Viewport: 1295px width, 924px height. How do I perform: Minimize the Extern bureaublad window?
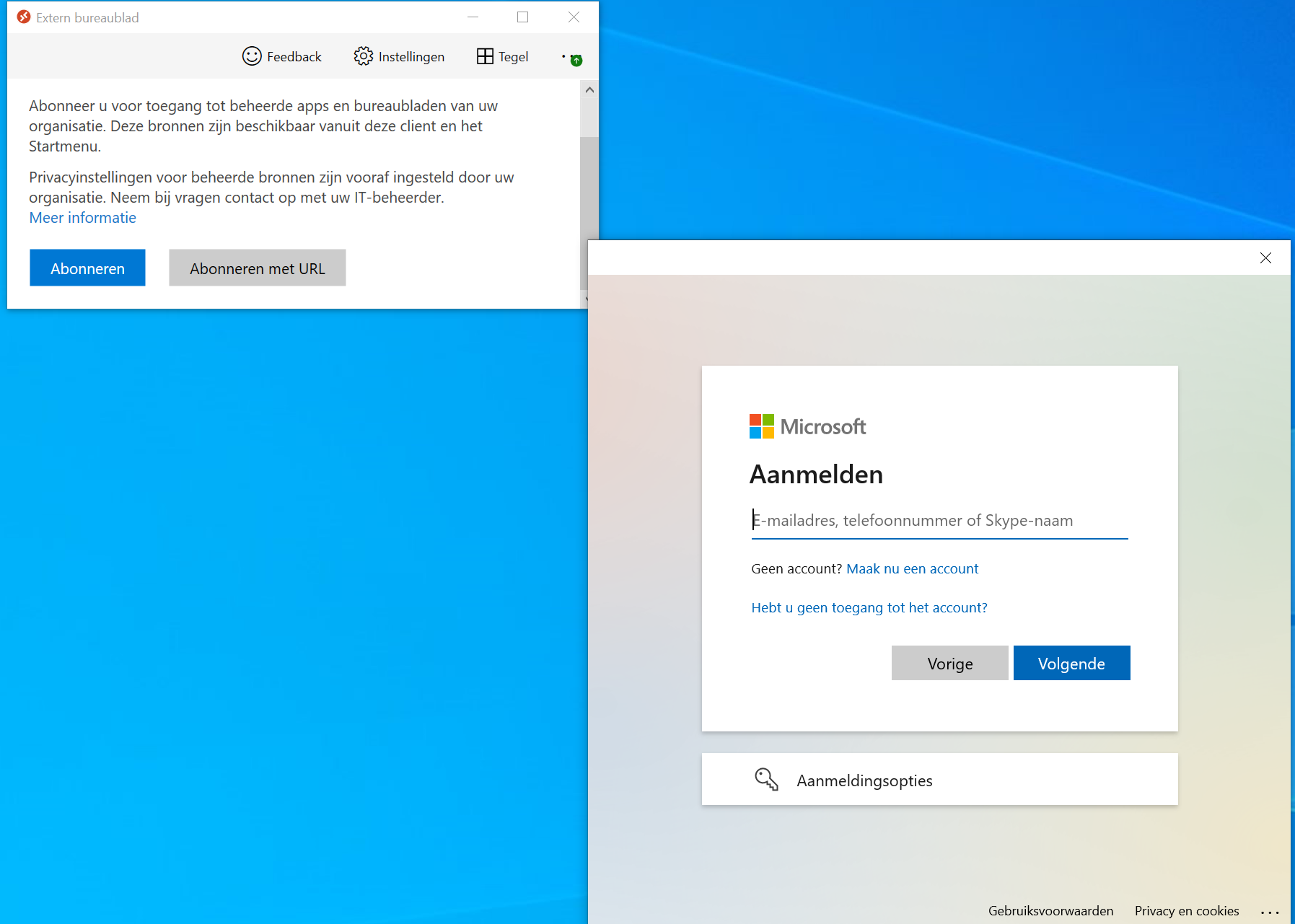coord(473,17)
